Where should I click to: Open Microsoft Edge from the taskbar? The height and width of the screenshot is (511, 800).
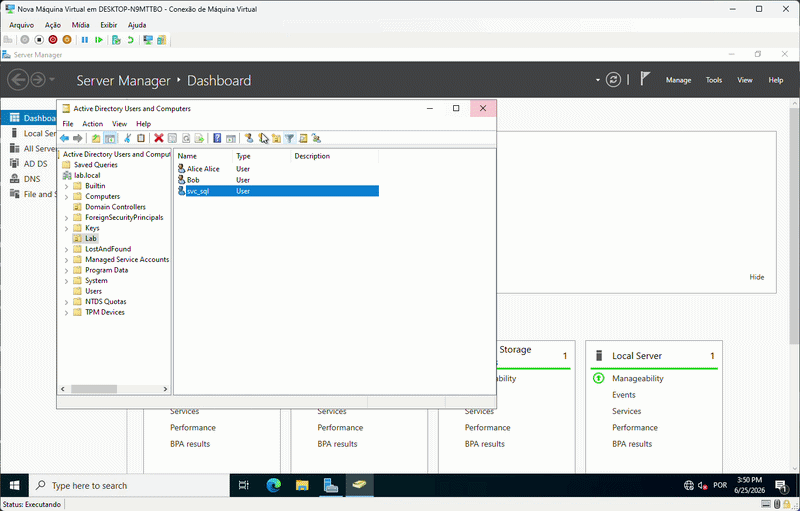(x=273, y=486)
